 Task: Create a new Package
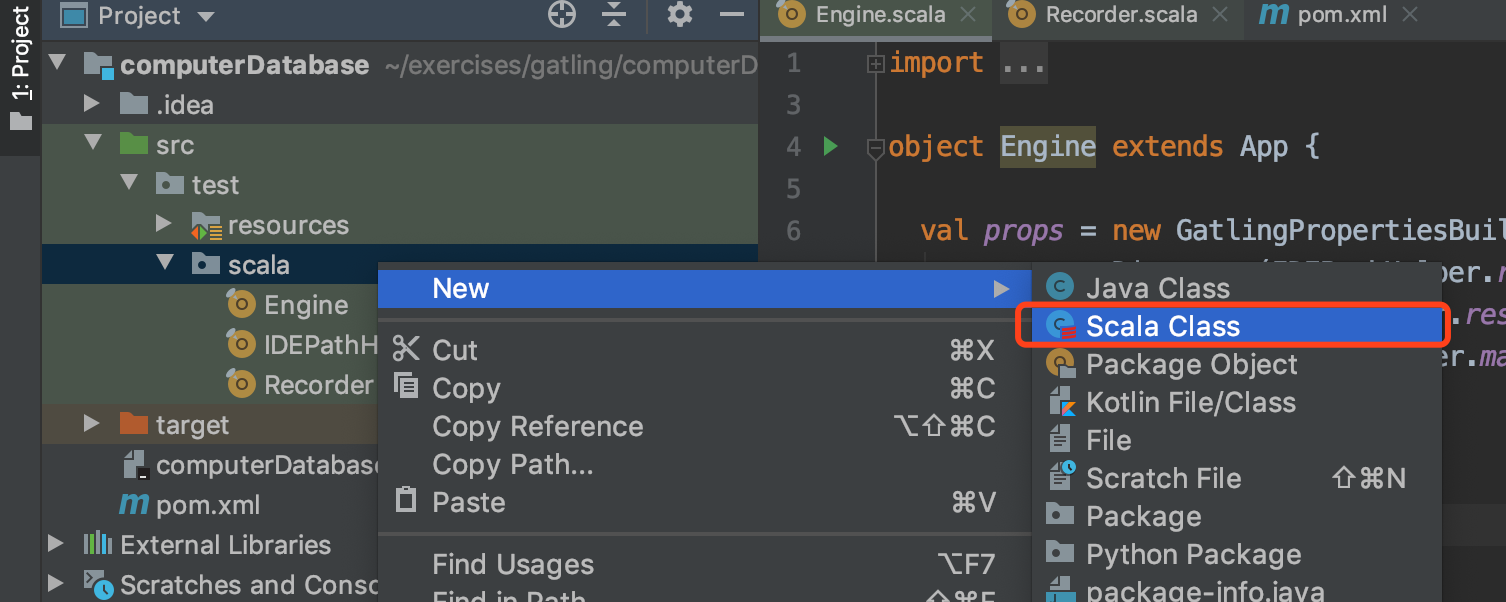click(x=1236, y=516)
